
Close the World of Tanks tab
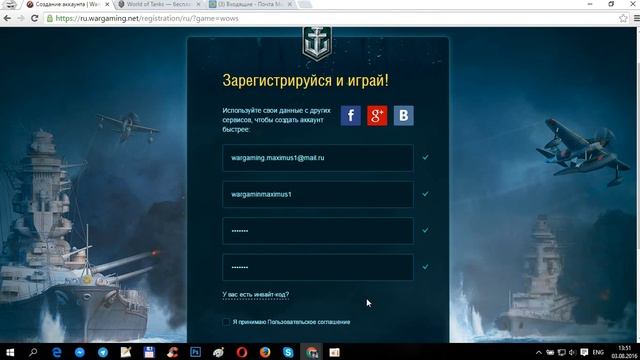(x=198, y=4)
